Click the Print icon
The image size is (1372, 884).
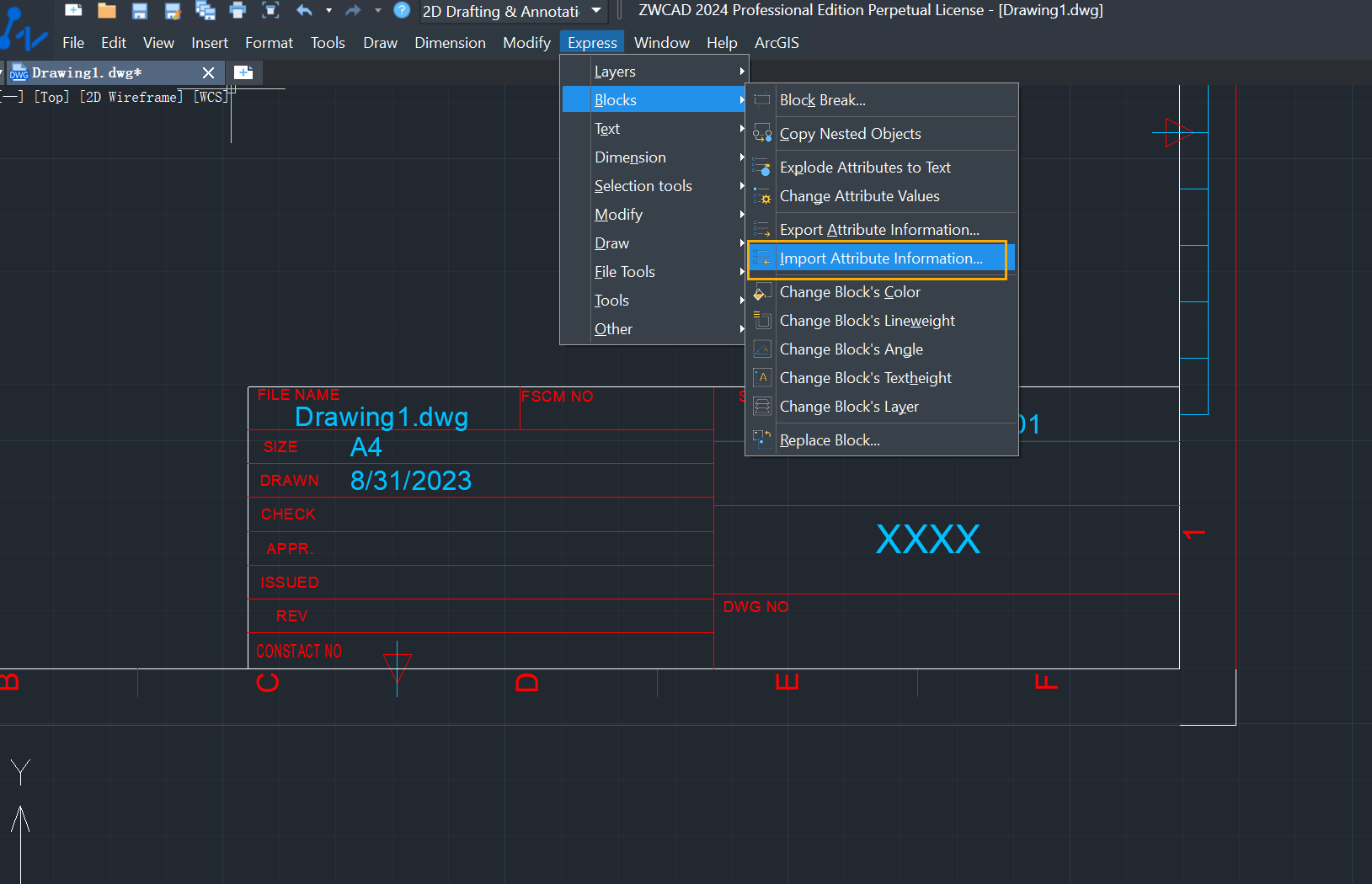click(238, 10)
